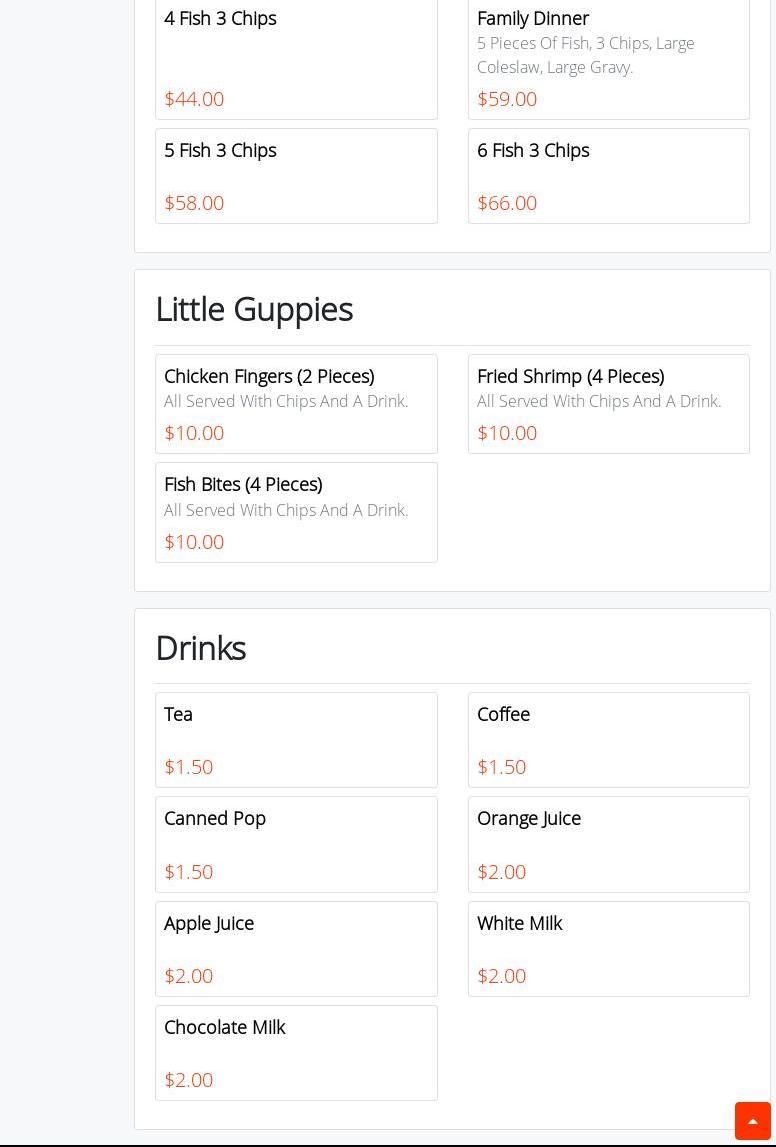Click the $44.00 price label

click(x=194, y=99)
